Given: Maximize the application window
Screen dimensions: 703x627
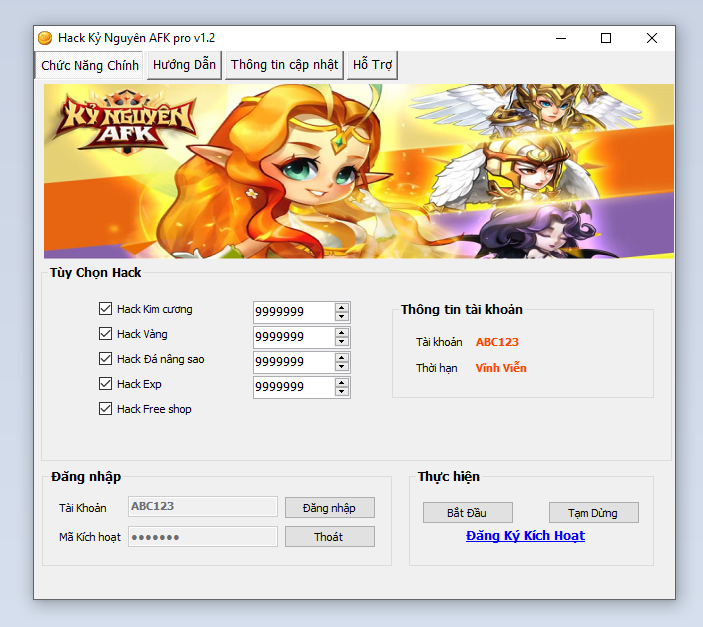Looking at the screenshot, I should point(606,38).
